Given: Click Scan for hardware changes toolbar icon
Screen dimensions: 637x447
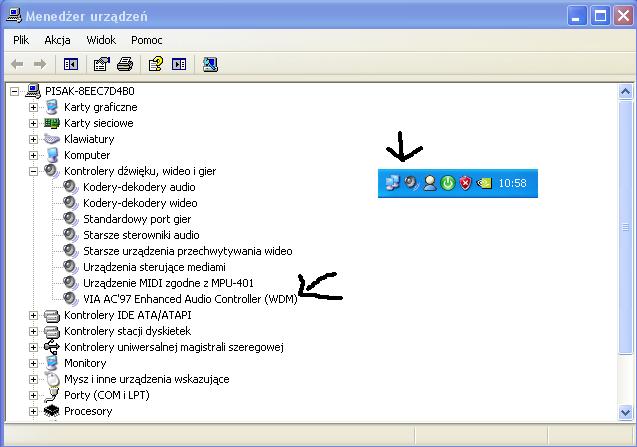Looking at the screenshot, I should (x=210, y=65).
